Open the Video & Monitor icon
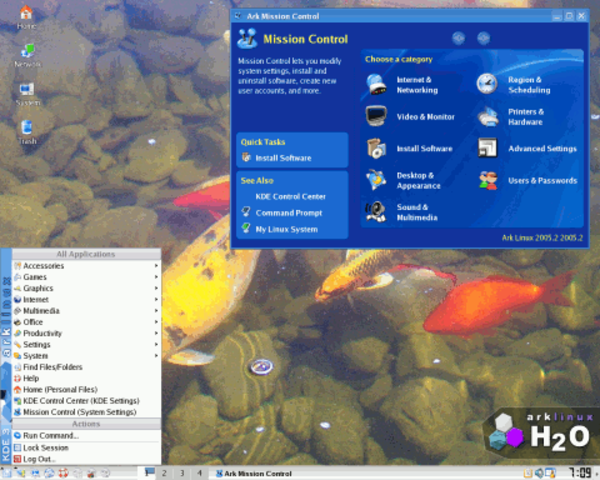Screen dimensions: 600x480 [x=376, y=116]
